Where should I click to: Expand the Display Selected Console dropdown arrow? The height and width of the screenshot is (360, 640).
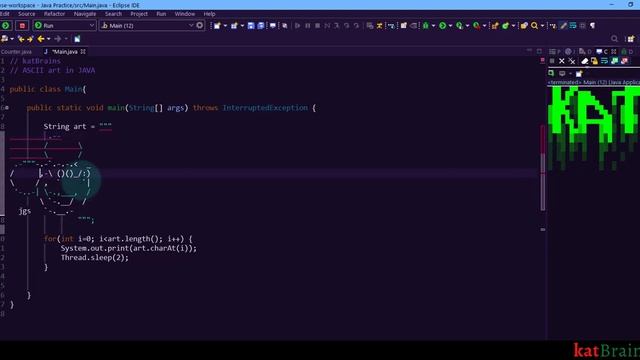[x=570, y=73]
